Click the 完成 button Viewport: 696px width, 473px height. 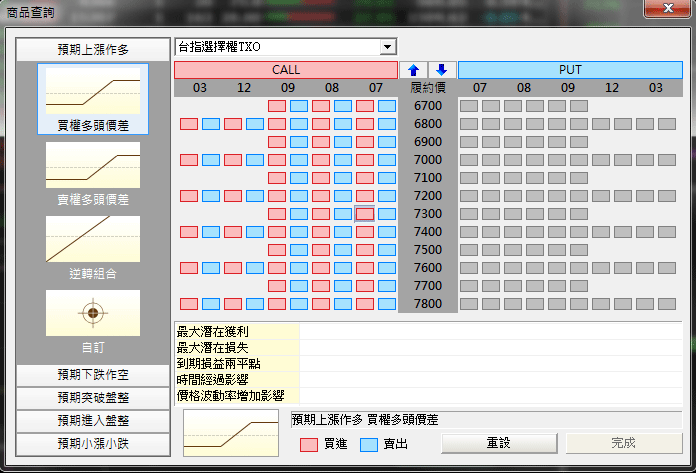pos(623,442)
